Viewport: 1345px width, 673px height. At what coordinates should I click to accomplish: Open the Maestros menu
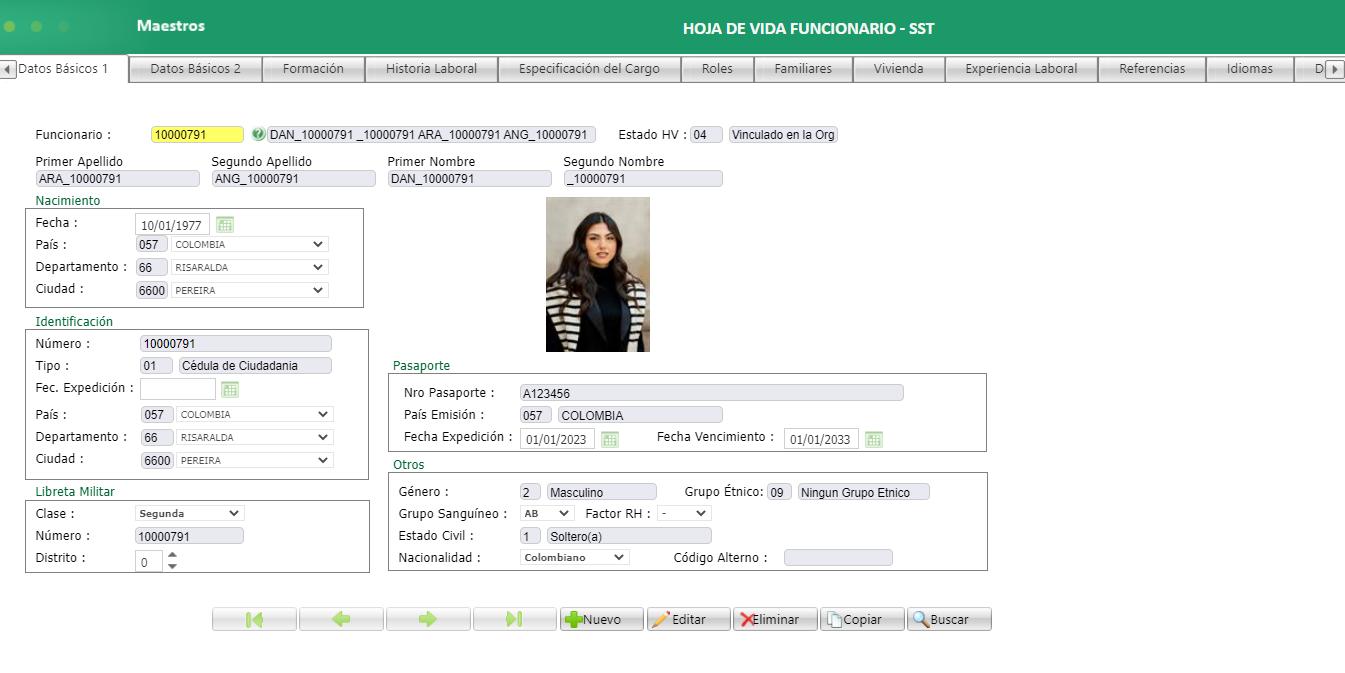[171, 26]
